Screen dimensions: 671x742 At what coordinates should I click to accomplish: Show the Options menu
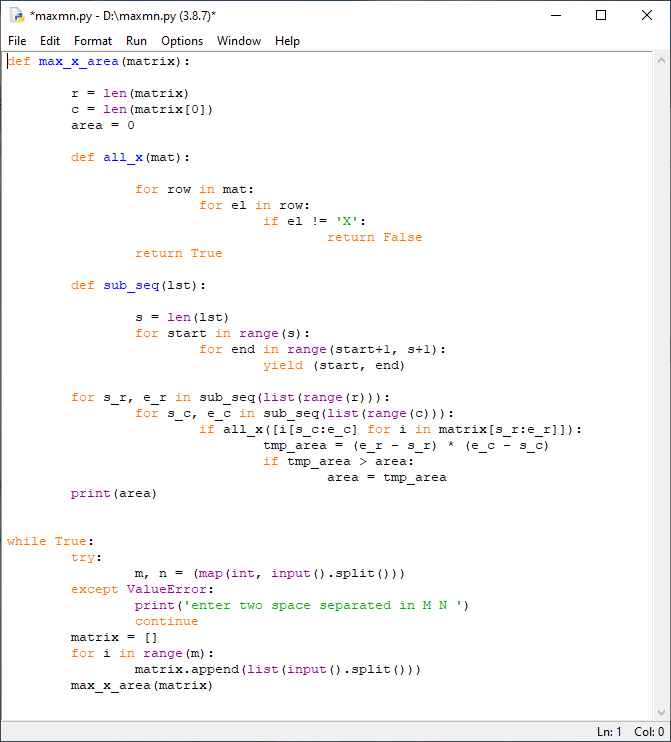[182, 41]
